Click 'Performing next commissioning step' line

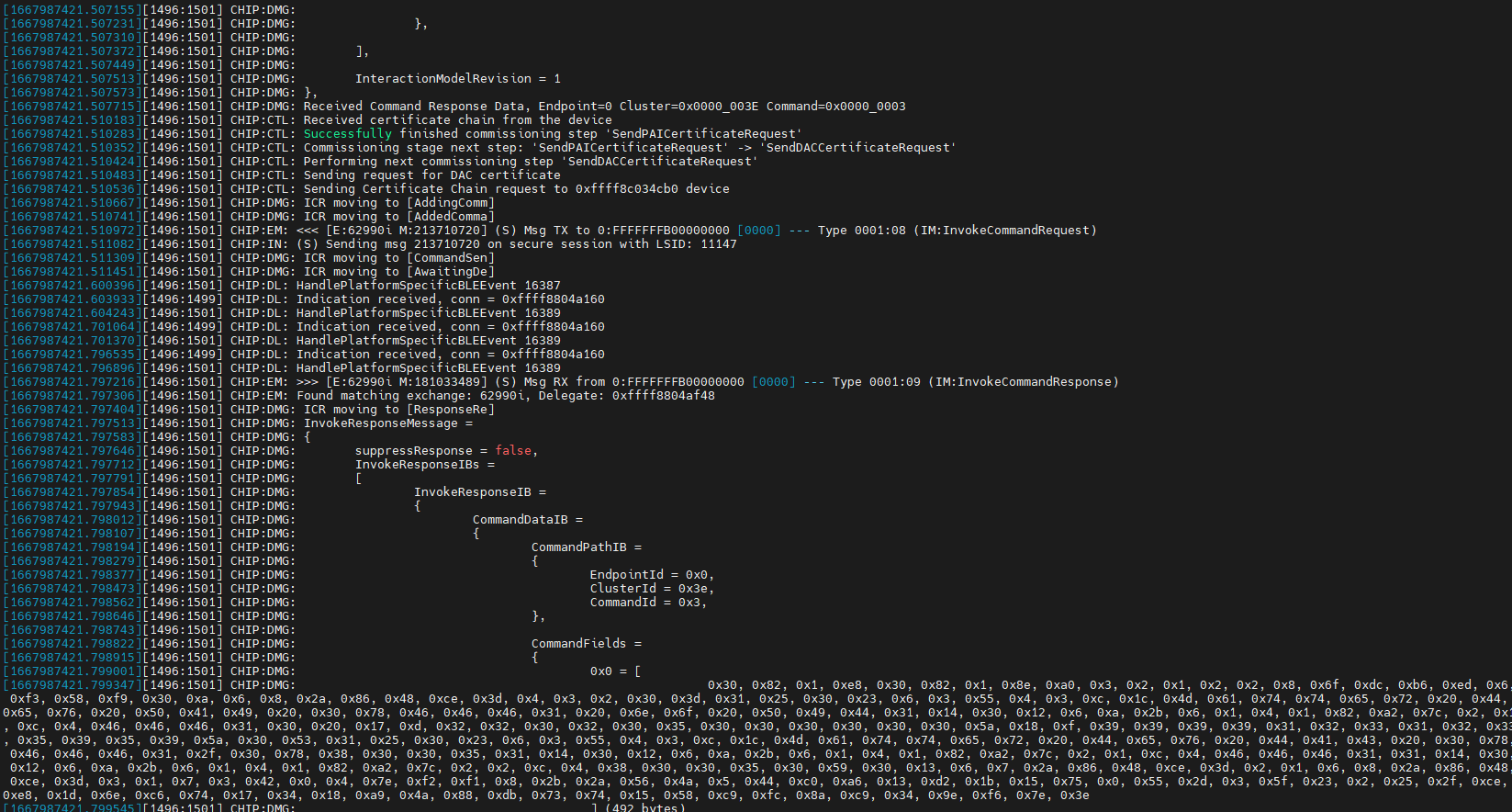[531, 162]
